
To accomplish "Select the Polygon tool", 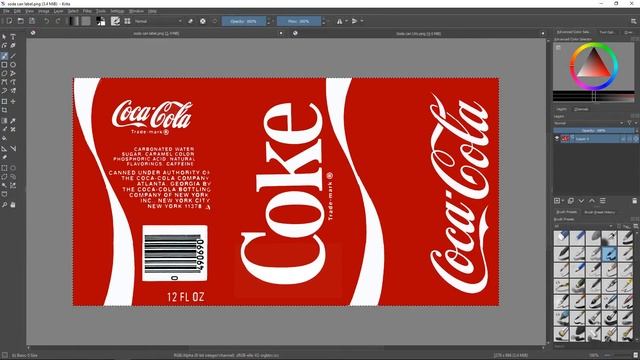I will (x=4, y=73).
